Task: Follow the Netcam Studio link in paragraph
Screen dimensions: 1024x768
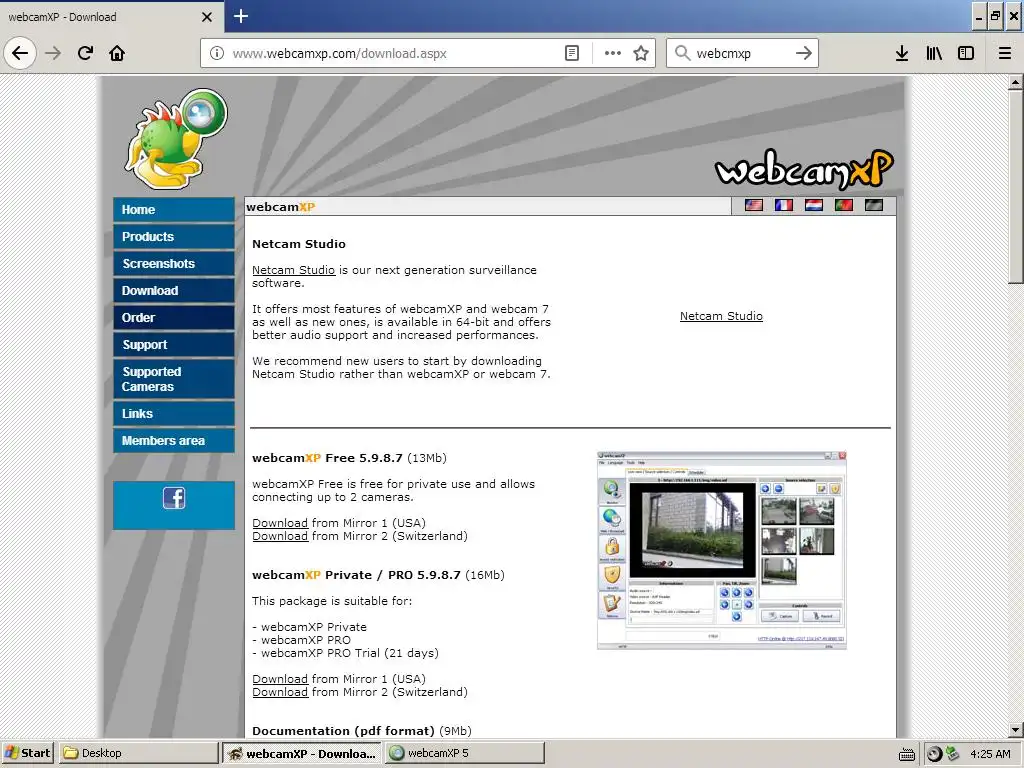Action: click(293, 270)
